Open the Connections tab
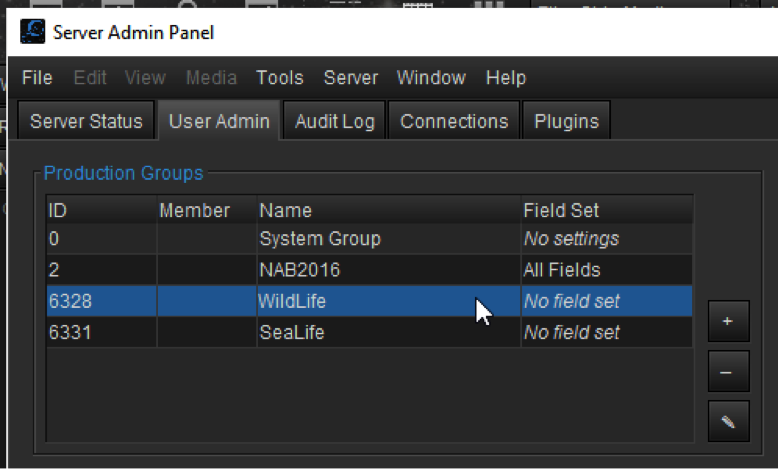This screenshot has height=469, width=779. coord(454,121)
